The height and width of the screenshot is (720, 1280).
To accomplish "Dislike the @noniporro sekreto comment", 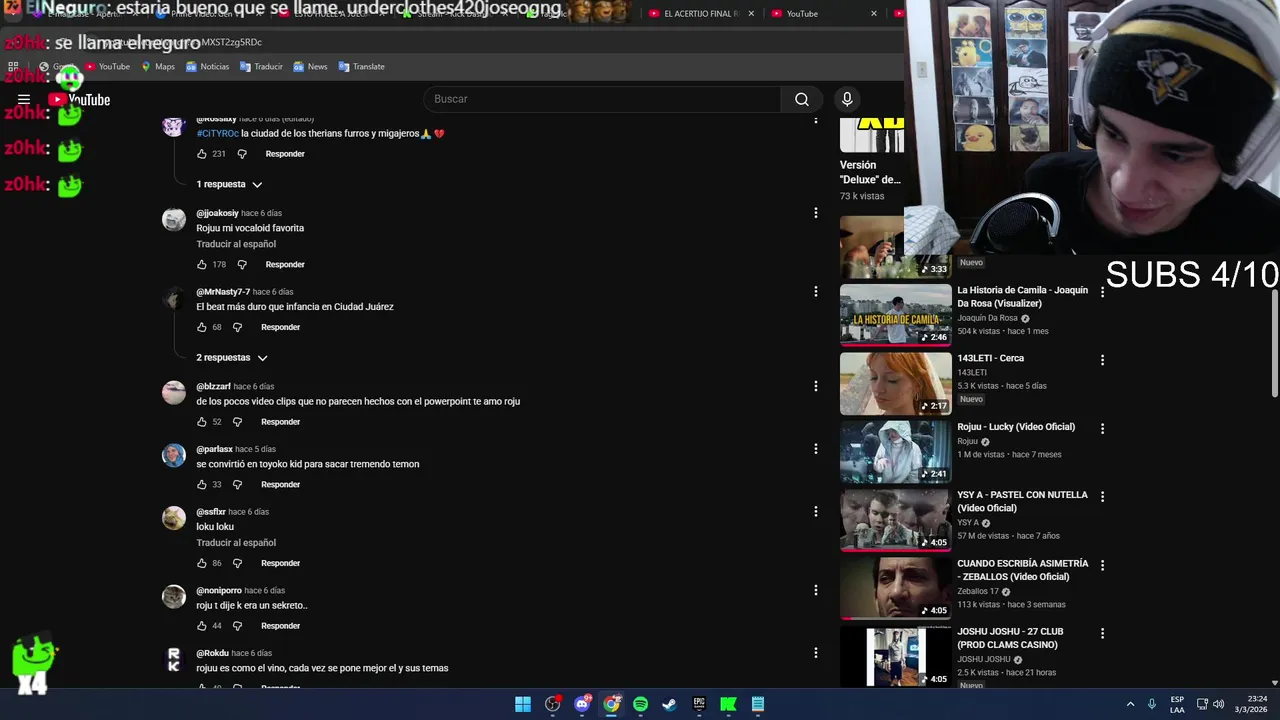I will 237,626.
